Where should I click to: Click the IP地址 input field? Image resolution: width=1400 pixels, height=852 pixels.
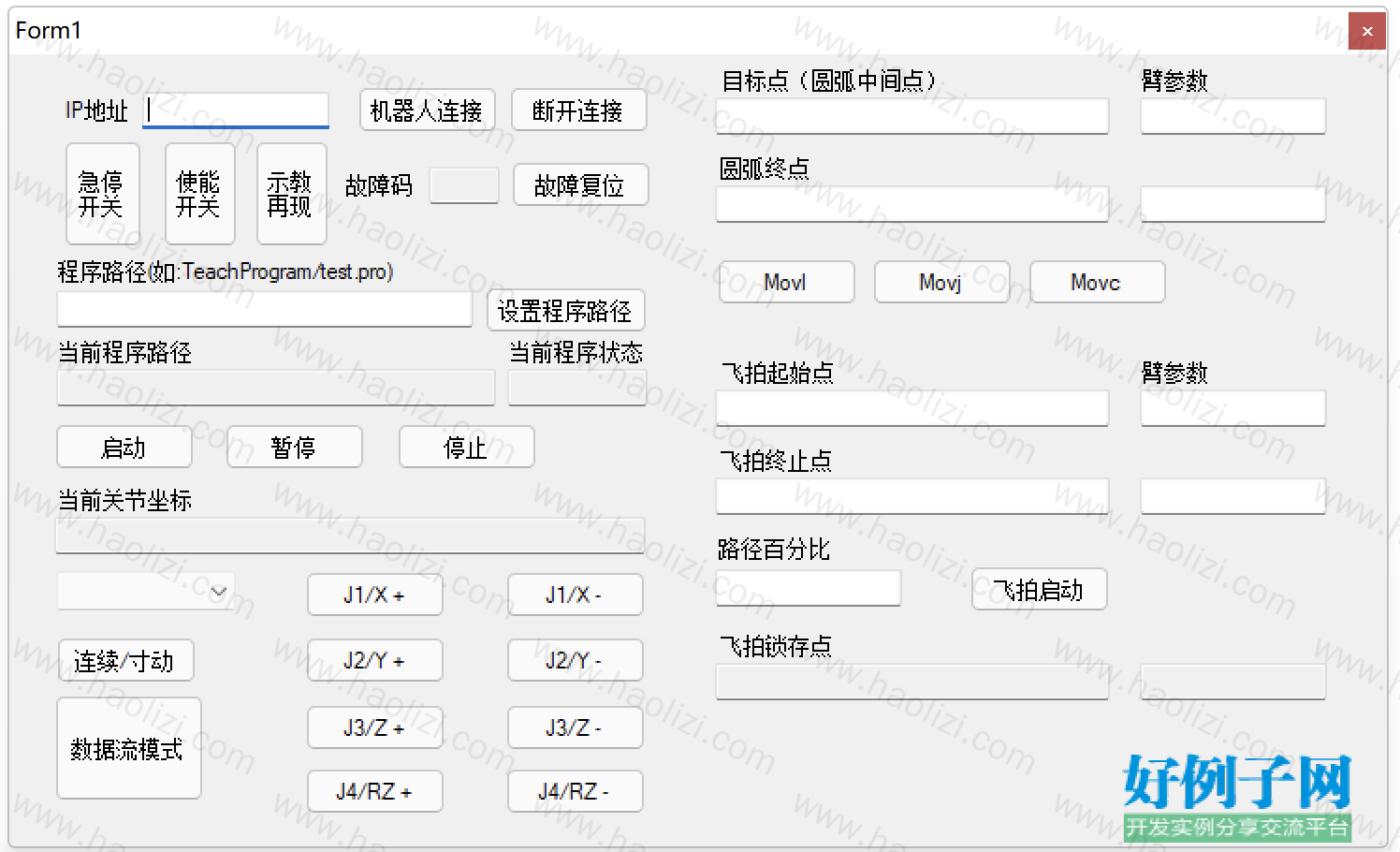236,110
